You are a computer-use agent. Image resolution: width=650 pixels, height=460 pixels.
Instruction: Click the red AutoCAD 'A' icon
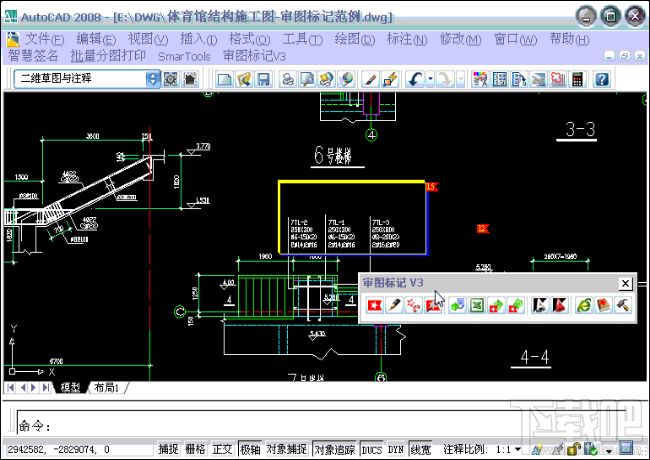click(x=560, y=305)
